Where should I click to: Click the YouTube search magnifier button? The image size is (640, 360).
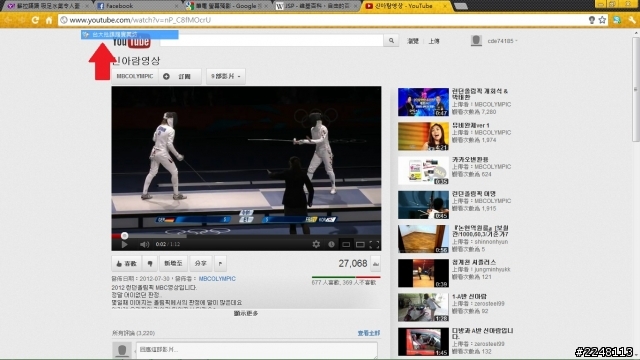click(x=391, y=40)
